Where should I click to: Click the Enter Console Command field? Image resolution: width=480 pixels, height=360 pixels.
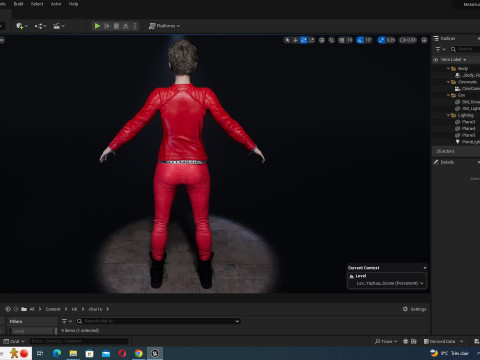click(79, 341)
